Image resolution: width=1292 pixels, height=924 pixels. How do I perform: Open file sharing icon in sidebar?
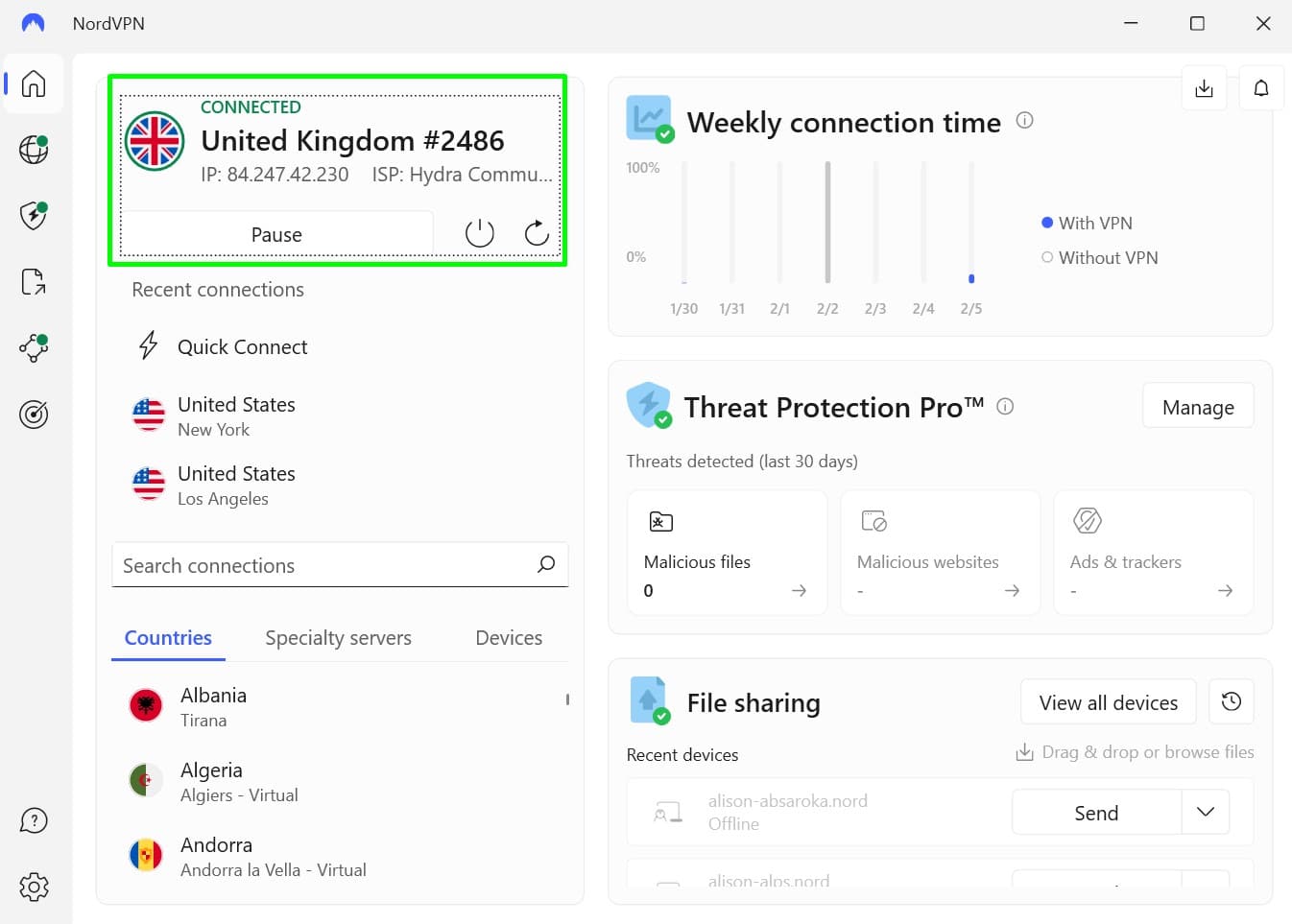pos(34,282)
